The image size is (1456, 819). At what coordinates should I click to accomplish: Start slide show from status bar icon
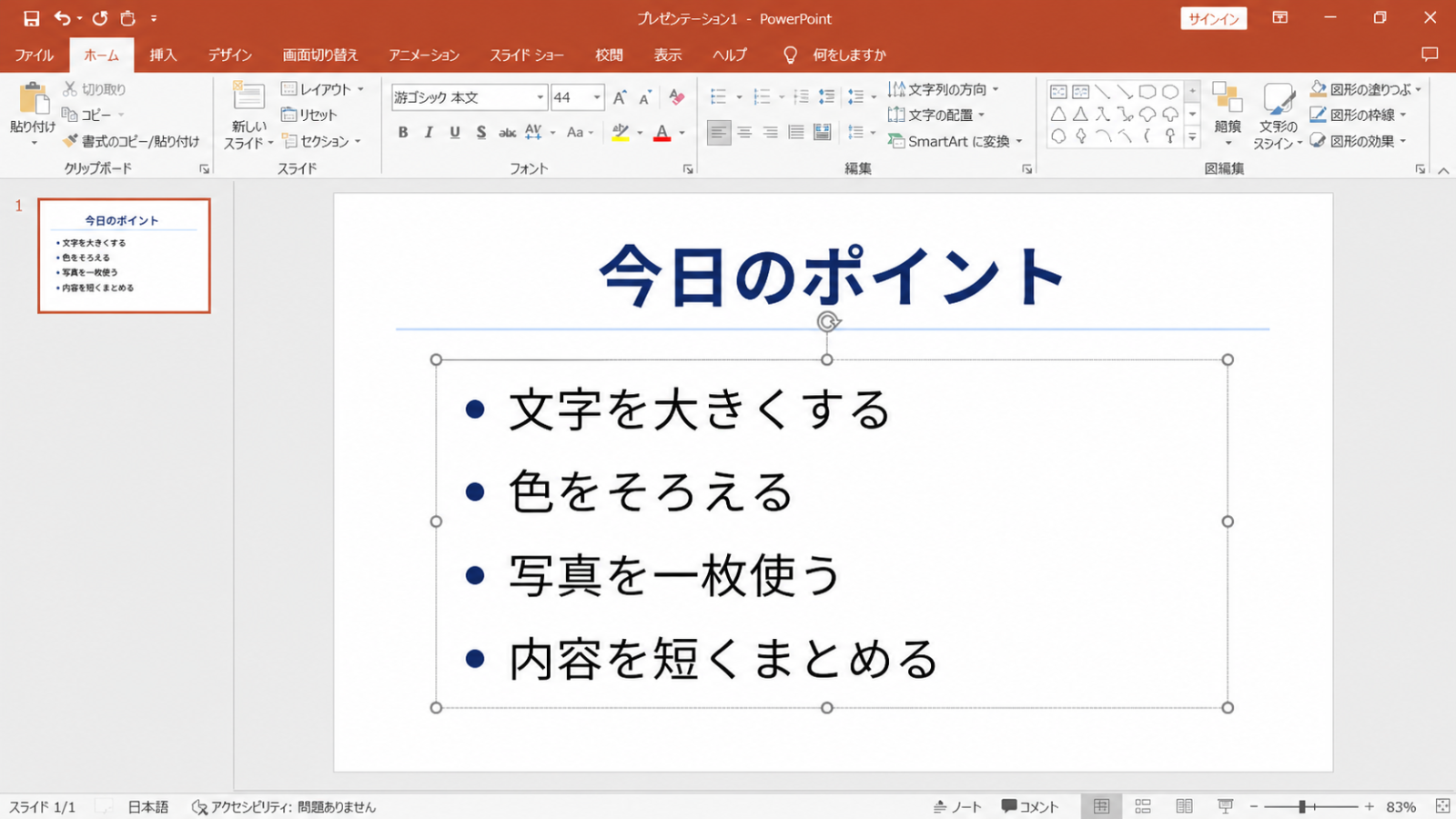[x=1226, y=806]
